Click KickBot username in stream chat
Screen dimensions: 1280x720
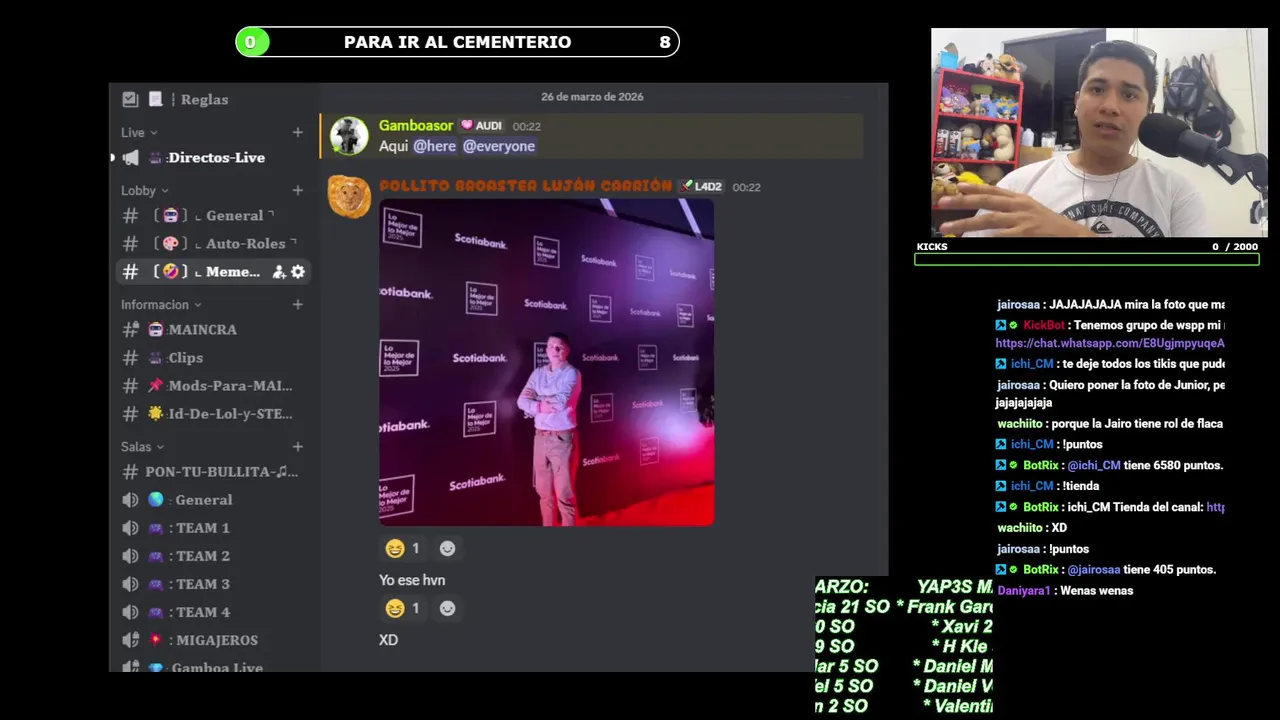point(1043,325)
